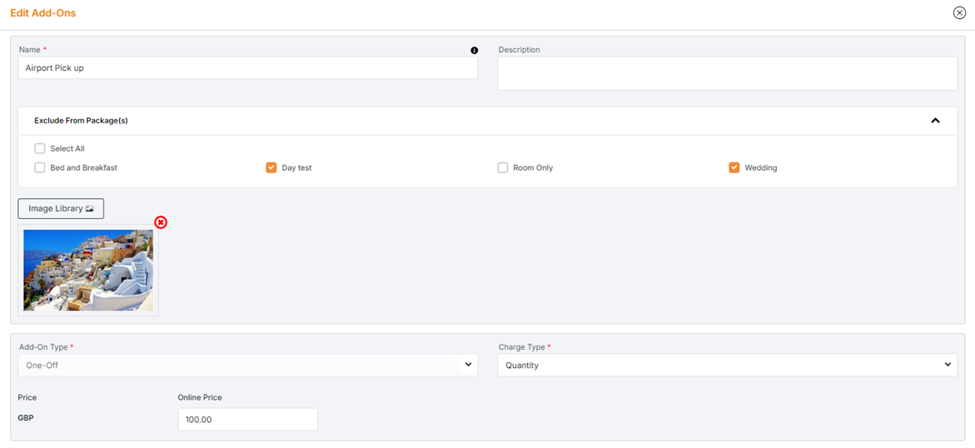Uncheck the Wedding package checkbox
Screen dimensions: 975x448
[734, 167]
